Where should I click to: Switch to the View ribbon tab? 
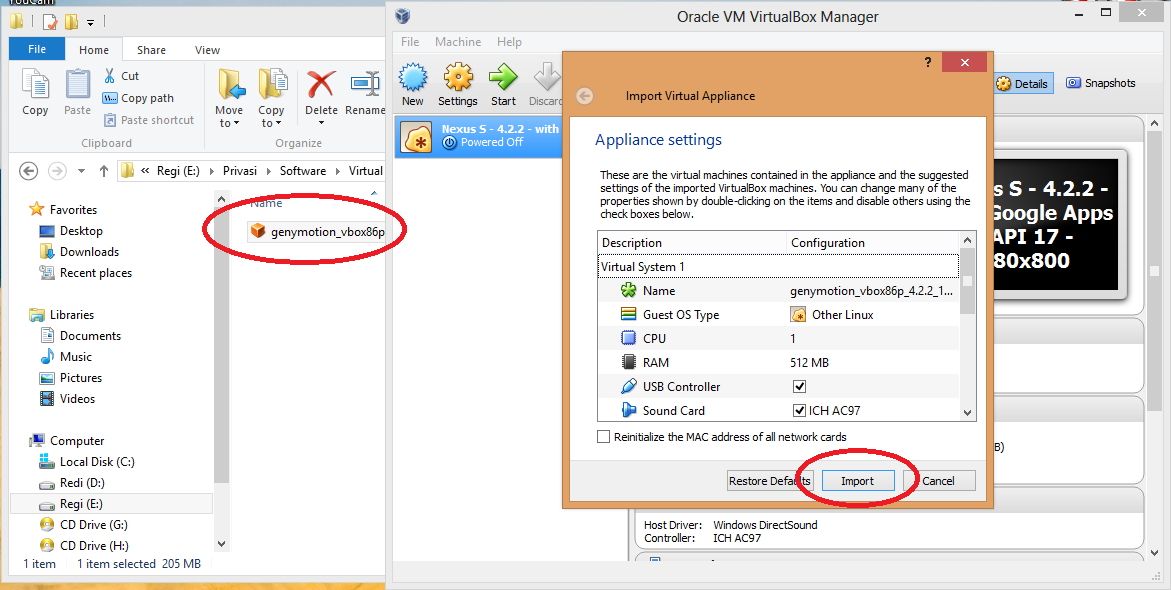208,50
